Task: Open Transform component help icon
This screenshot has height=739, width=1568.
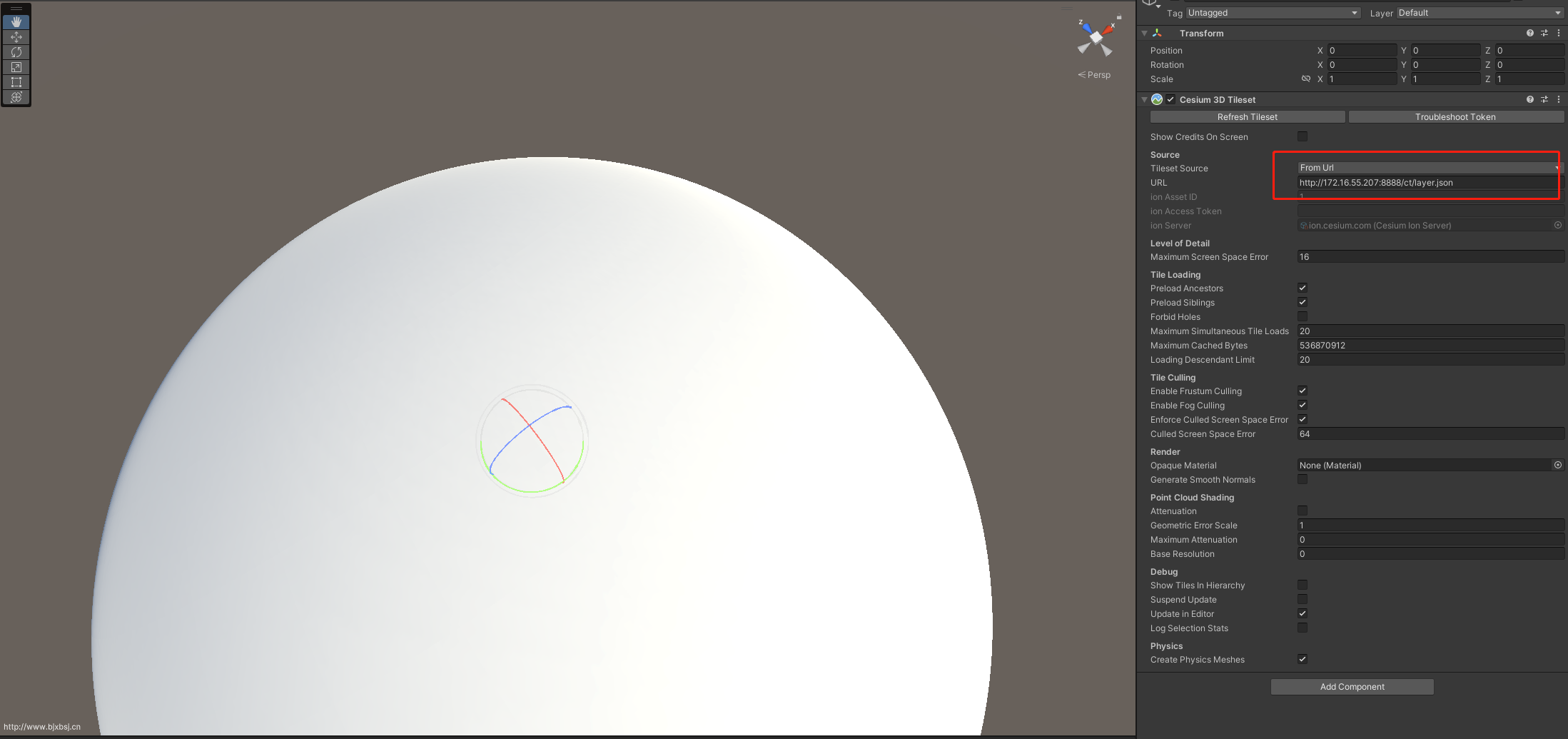Action: (x=1530, y=33)
